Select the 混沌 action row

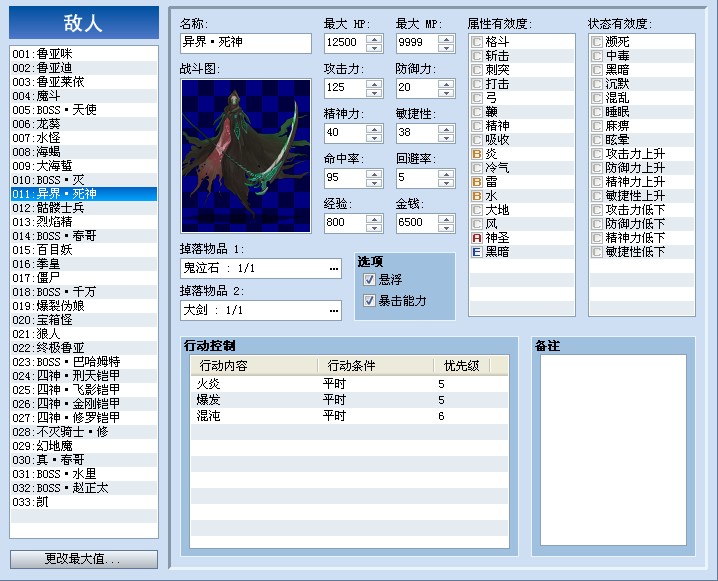(349, 416)
